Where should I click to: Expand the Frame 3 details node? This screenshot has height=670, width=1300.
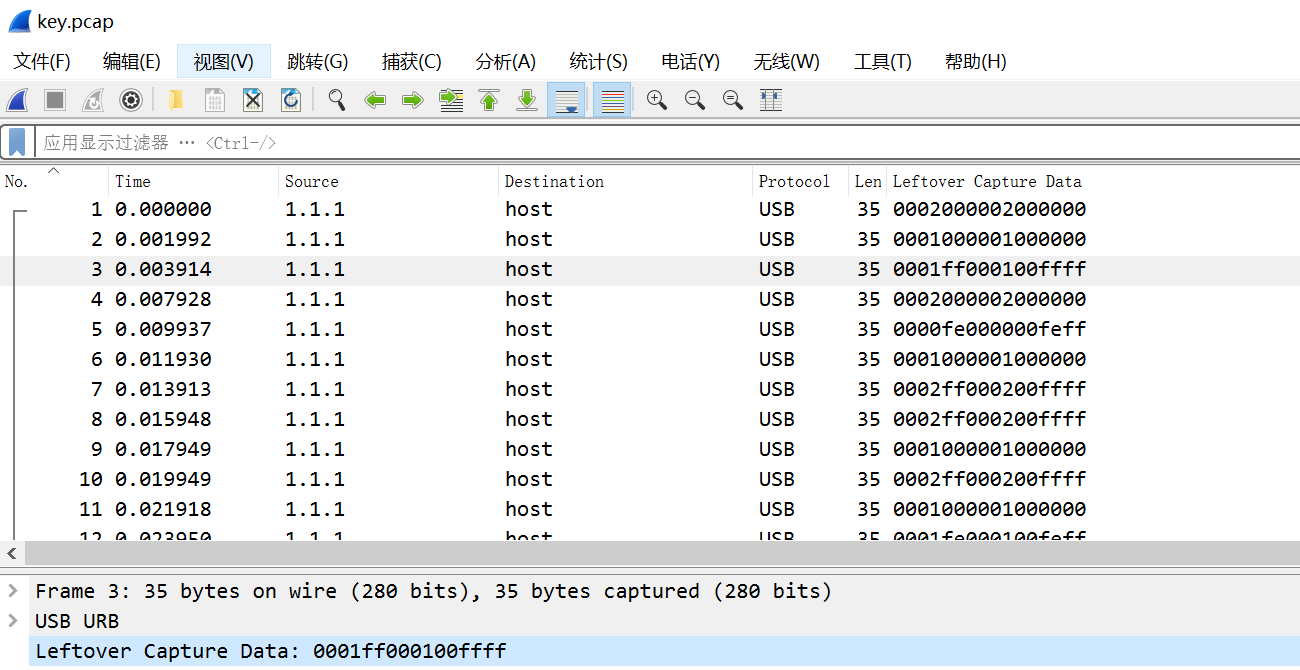coord(13,591)
